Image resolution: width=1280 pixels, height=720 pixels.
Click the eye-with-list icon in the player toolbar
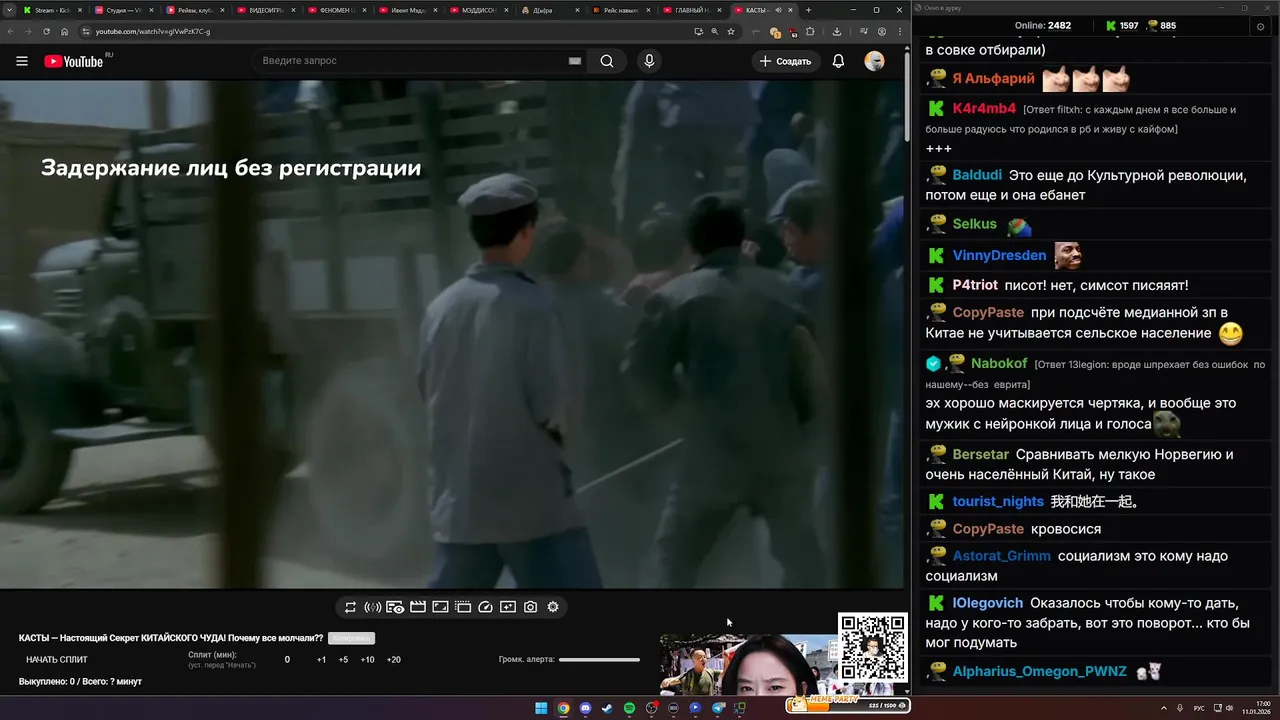coord(395,607)
